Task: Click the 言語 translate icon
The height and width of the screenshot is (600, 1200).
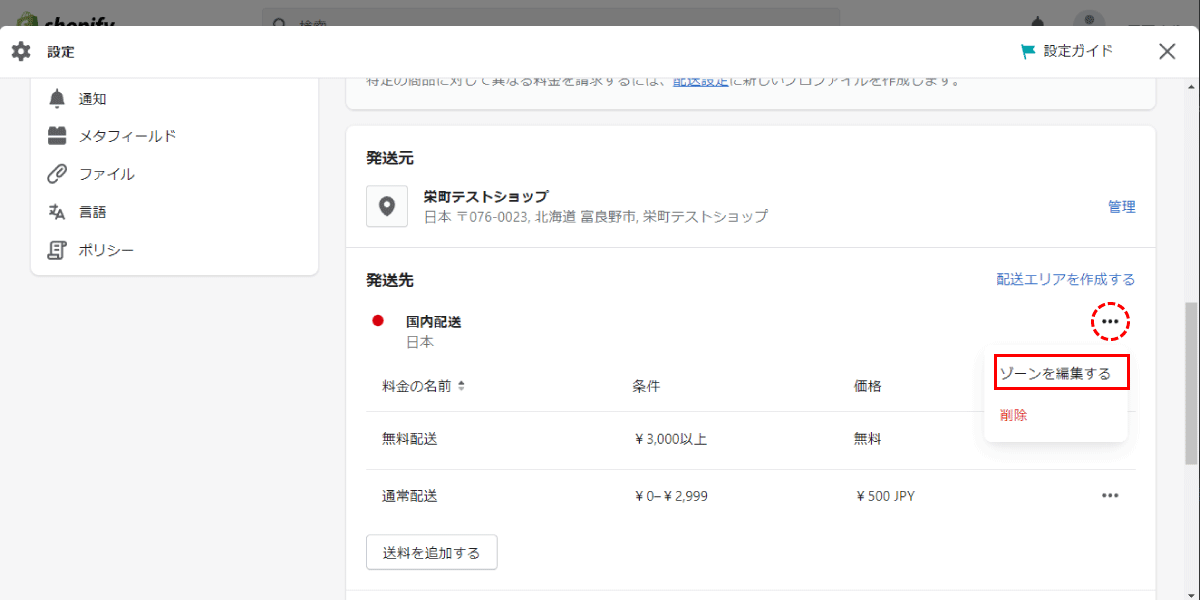Action: click(57, 212)
